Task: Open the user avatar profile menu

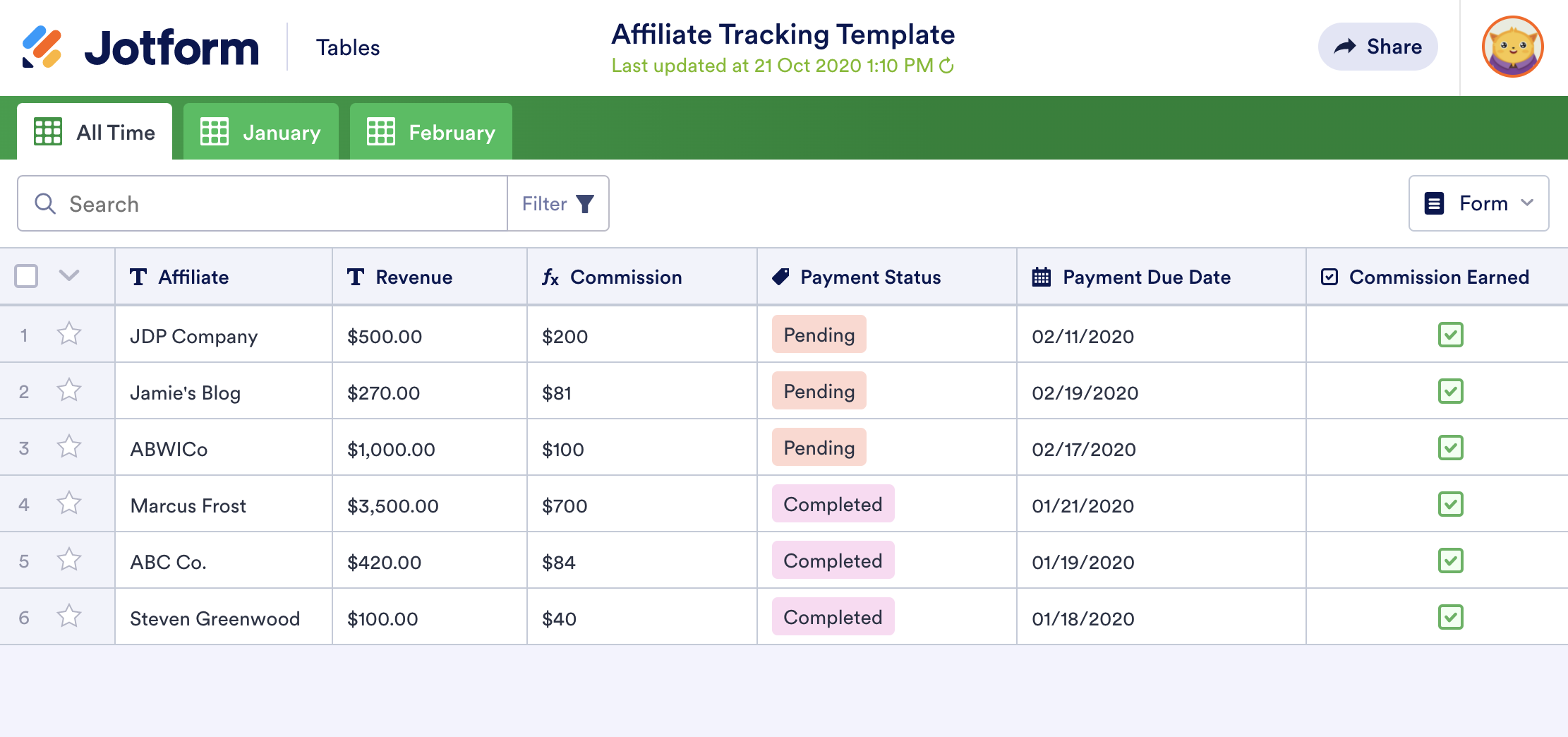Action: 1512,47
